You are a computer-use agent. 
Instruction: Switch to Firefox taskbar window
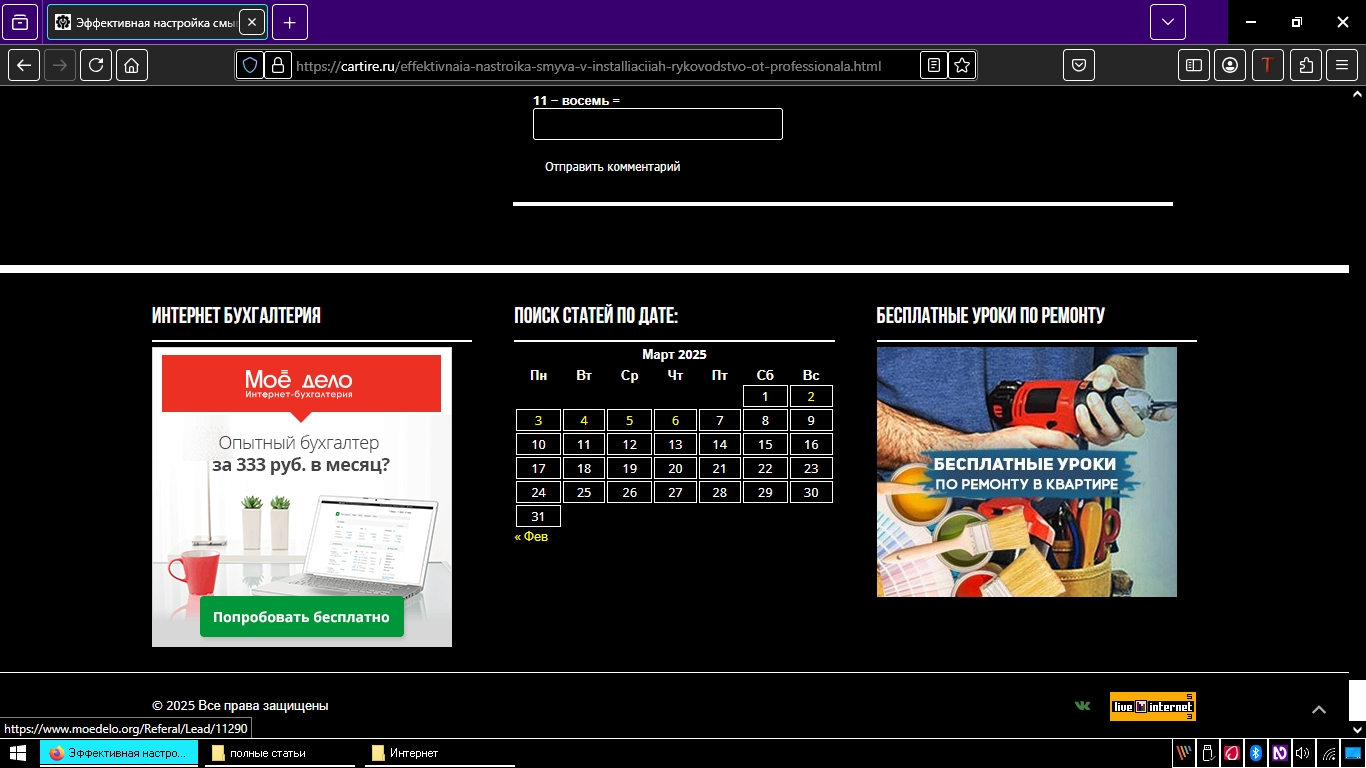pyautogui.click(x=119, y=753)
